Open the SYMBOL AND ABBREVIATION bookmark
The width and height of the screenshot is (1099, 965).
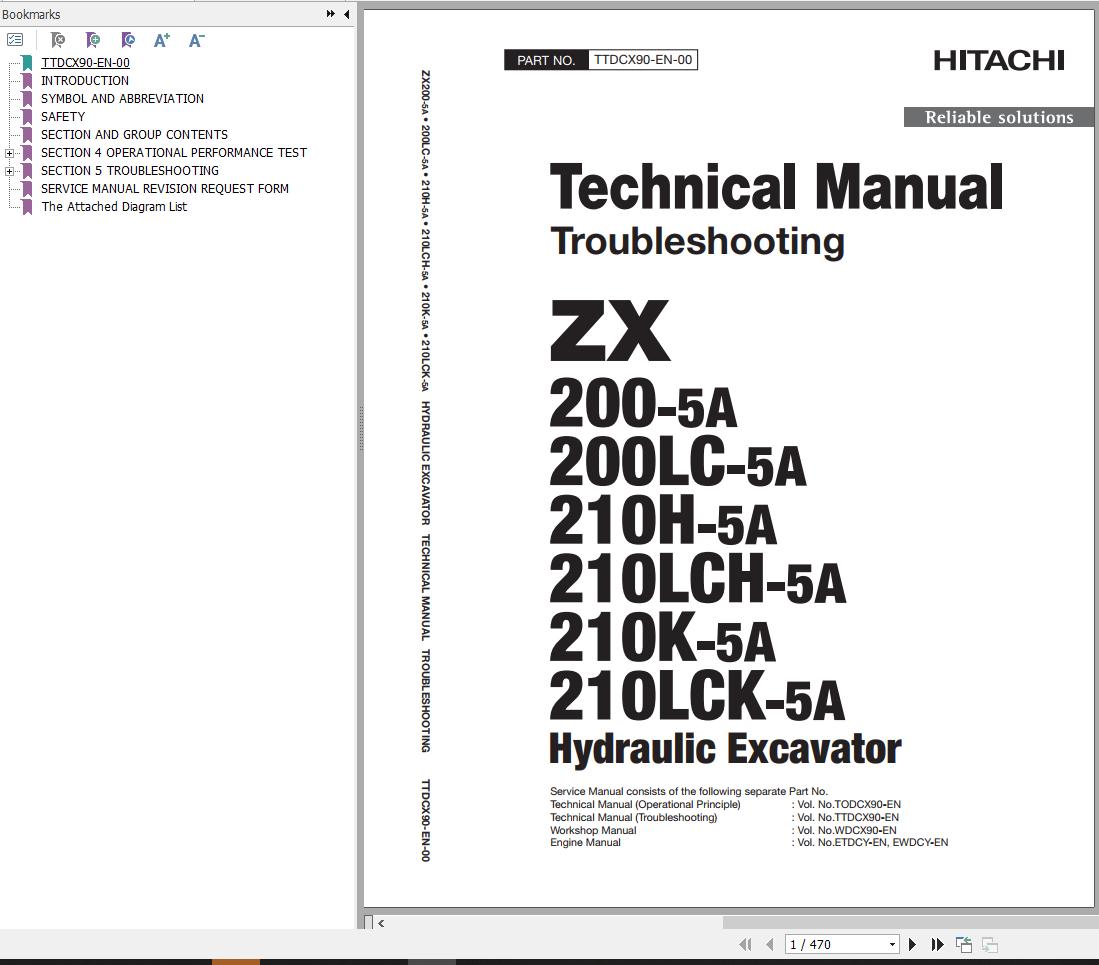pyautogui.click(x=123, y=99)
